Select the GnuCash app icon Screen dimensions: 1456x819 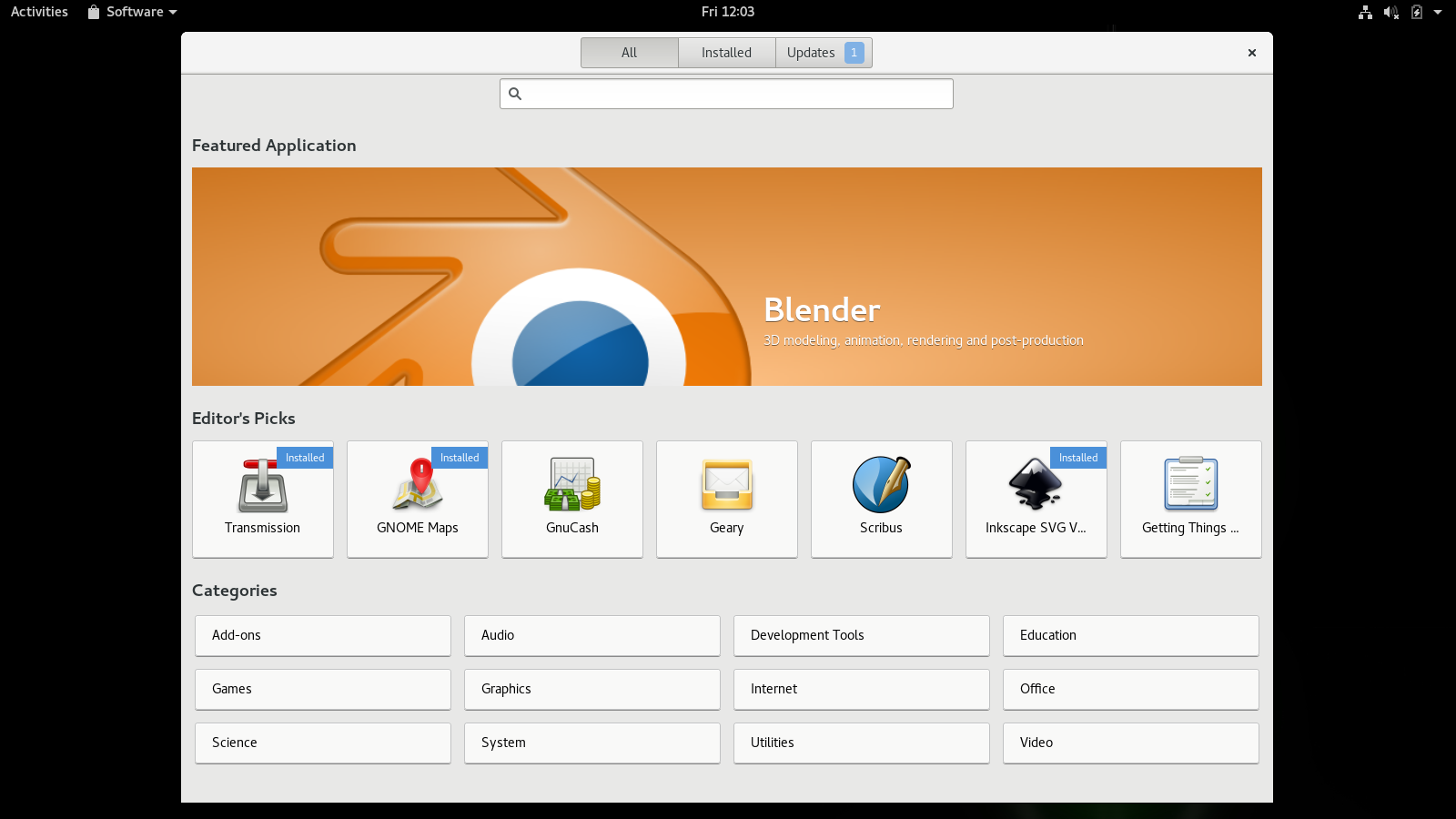[x=572, y=485]
